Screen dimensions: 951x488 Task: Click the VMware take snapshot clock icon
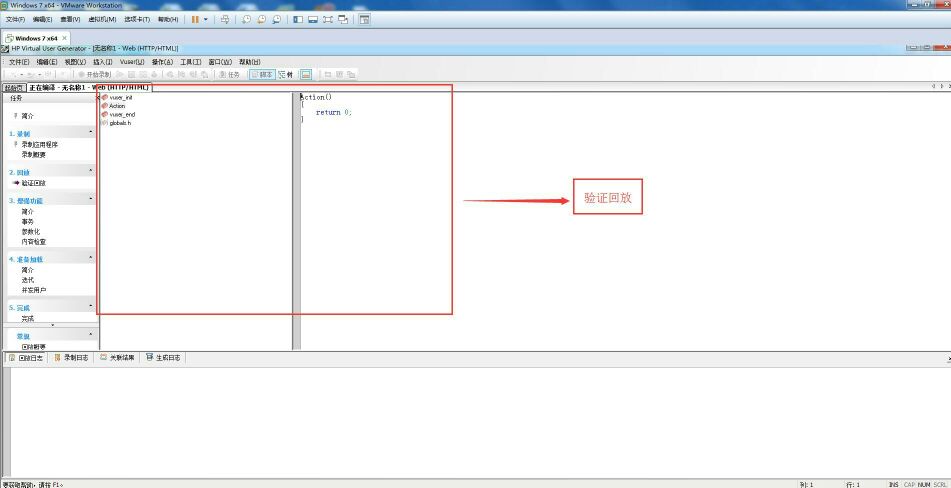pyautogui.click(x=246, y=19)
